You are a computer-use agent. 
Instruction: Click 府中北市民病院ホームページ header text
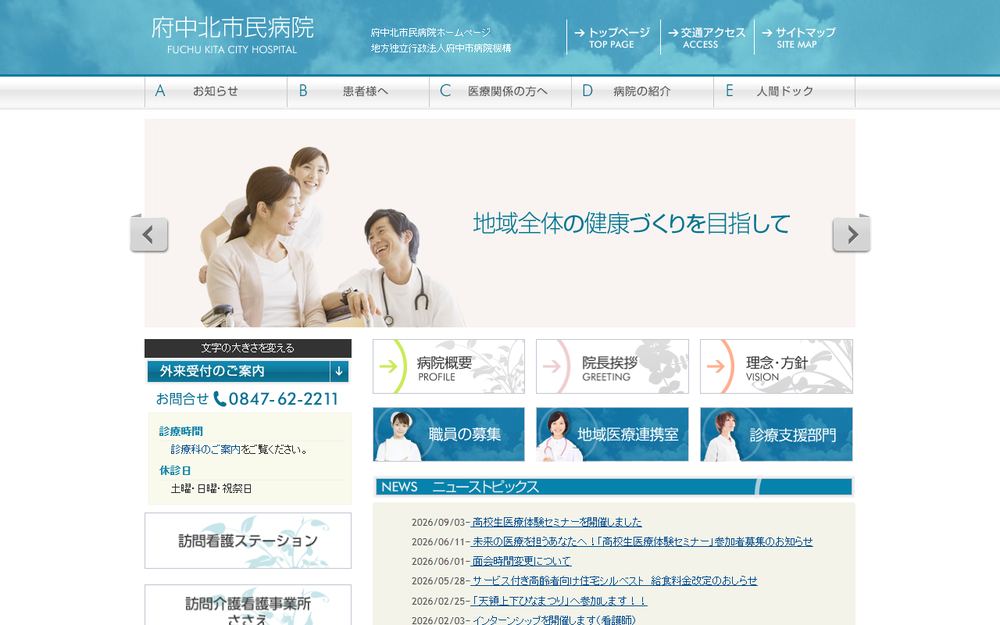430,33
